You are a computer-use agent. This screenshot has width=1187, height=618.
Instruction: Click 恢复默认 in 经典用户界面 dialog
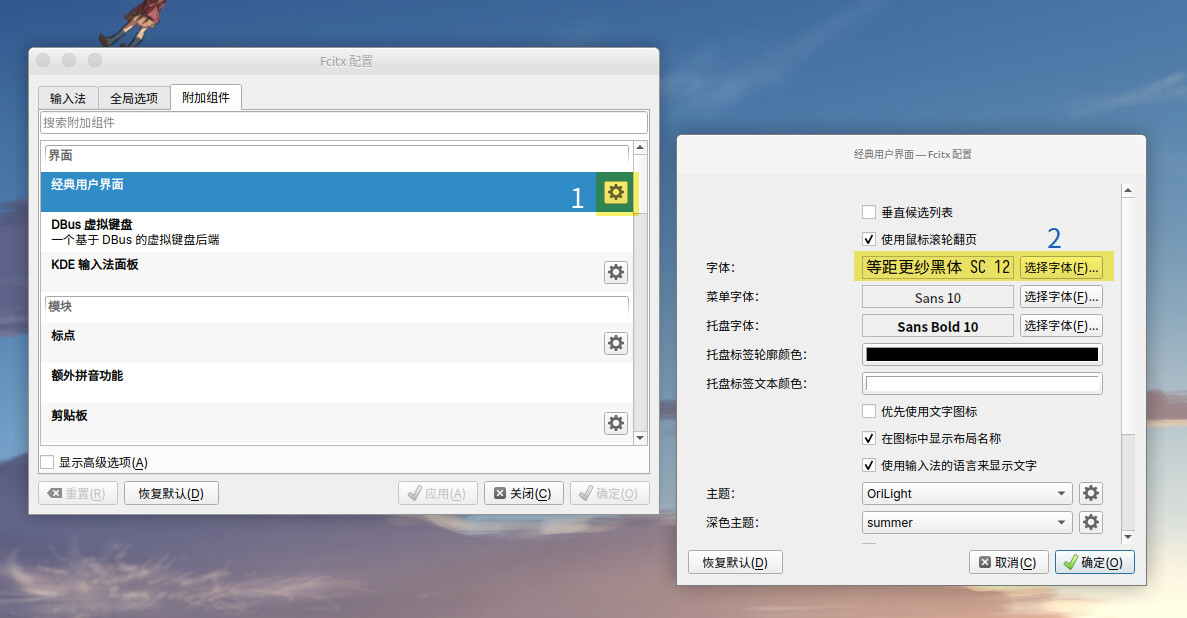point(735,563)
